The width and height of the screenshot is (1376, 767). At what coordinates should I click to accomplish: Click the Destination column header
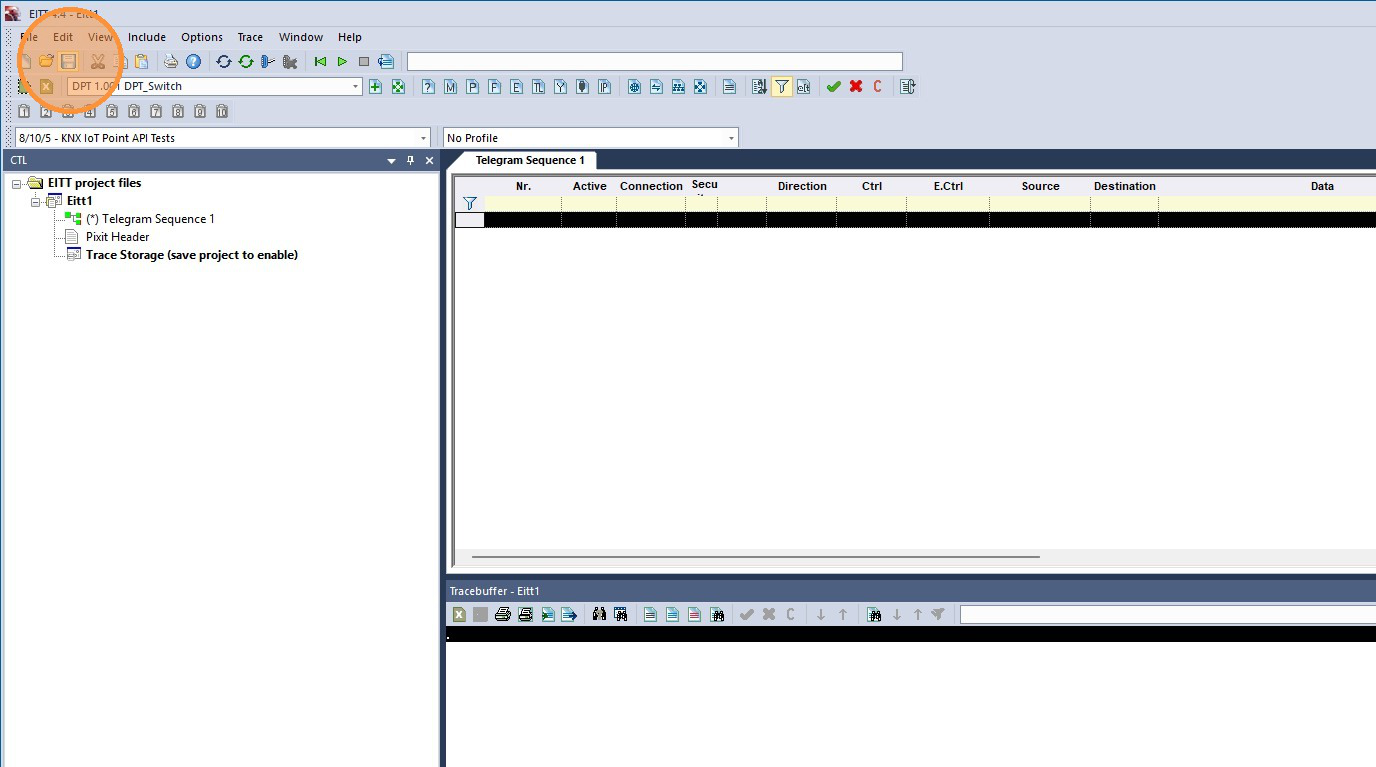pyautogui.click(x=1124, y=186)
